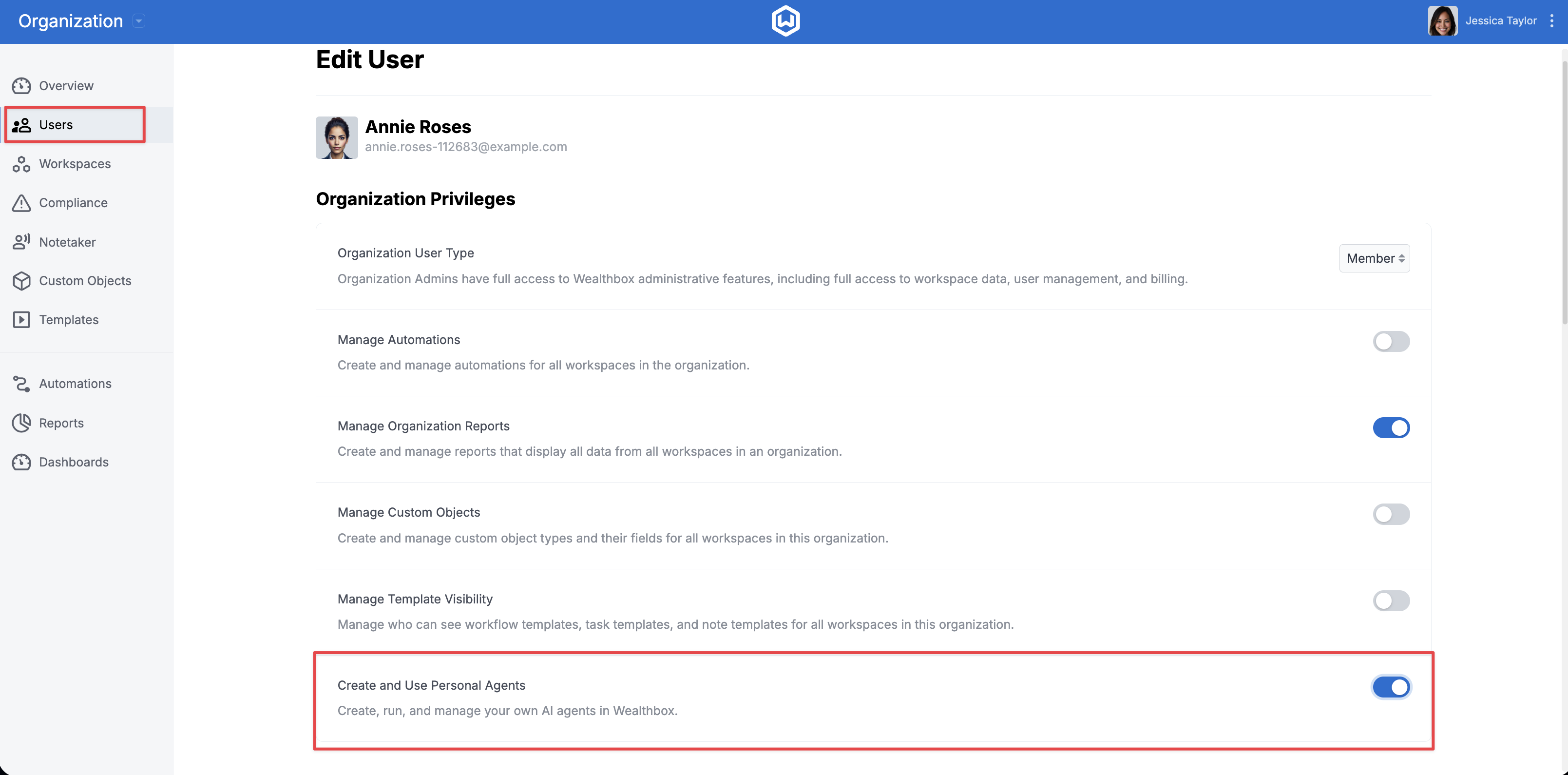
Task: Click the description starting "Organization Admins have full access"
Action: (x=762, y=279)
